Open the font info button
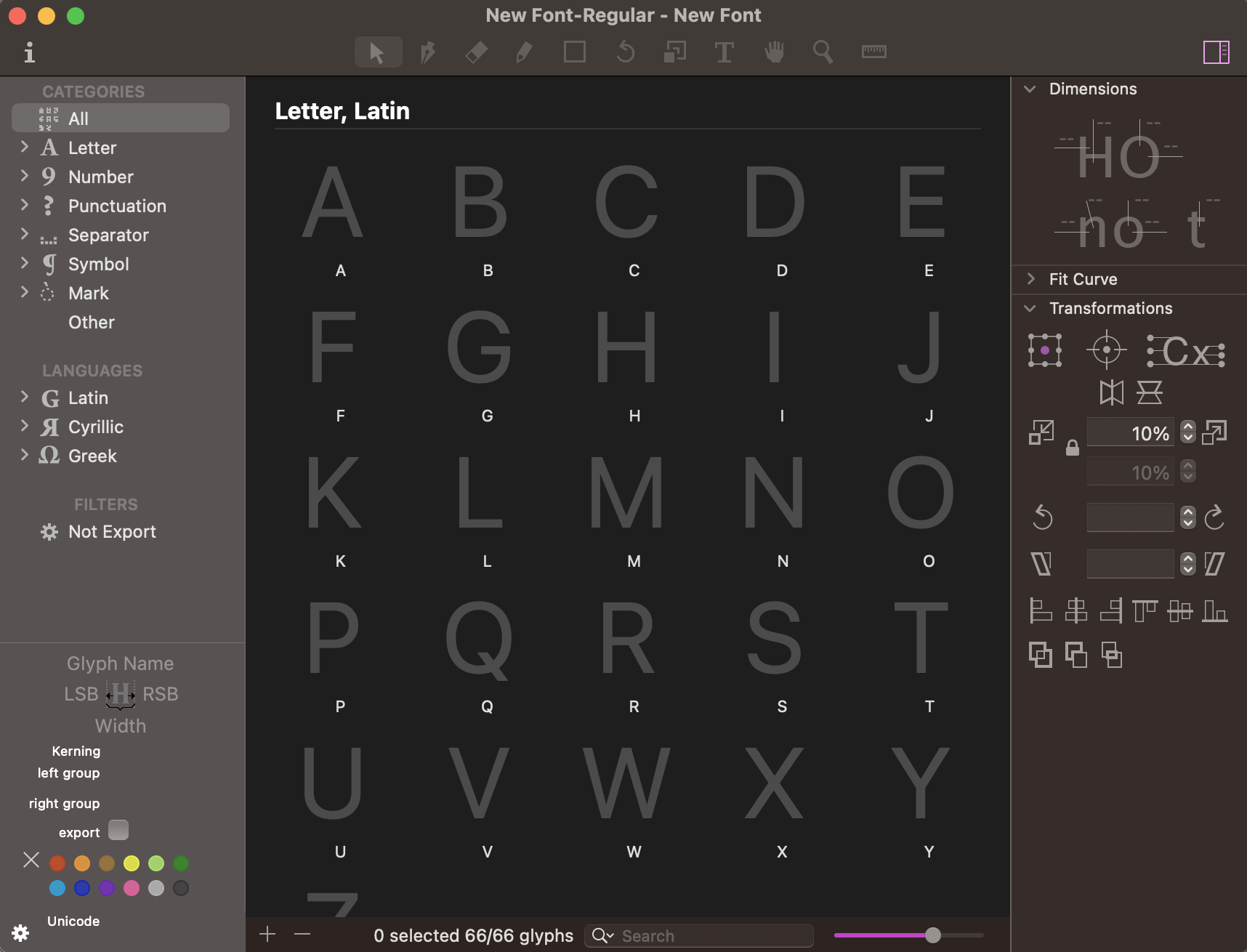The image size is (1247, 952). [x=29, y=52]
